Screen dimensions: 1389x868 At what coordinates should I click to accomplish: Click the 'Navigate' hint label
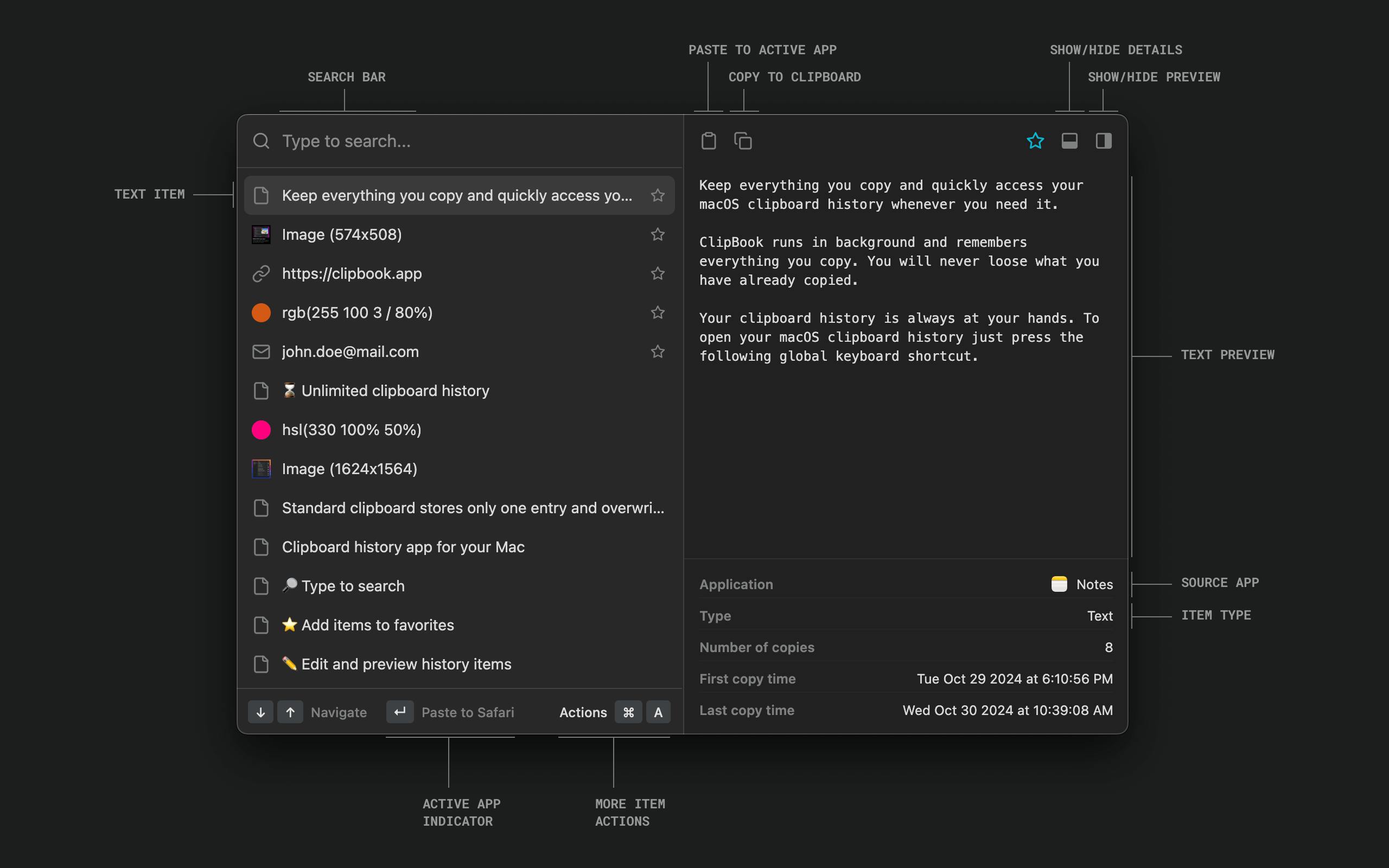tap(339, 712)
